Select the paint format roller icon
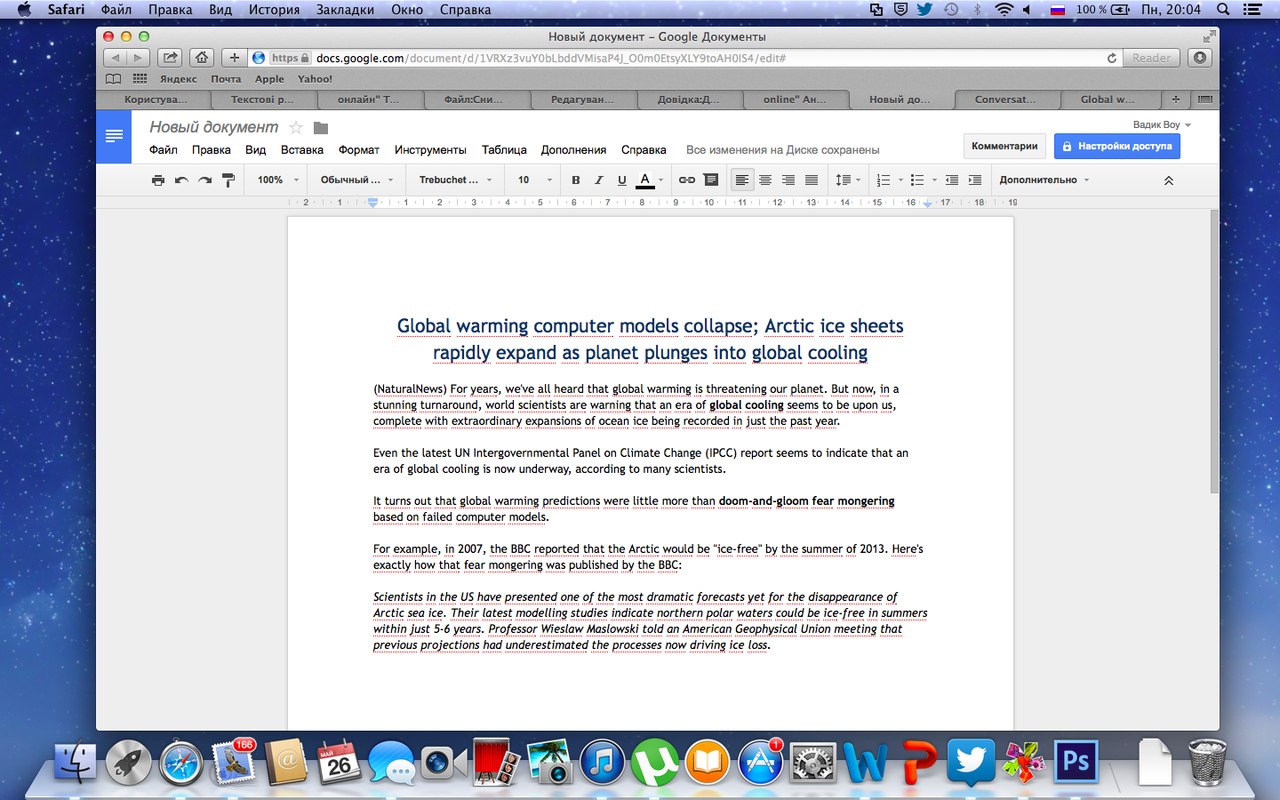 (228, 180)
